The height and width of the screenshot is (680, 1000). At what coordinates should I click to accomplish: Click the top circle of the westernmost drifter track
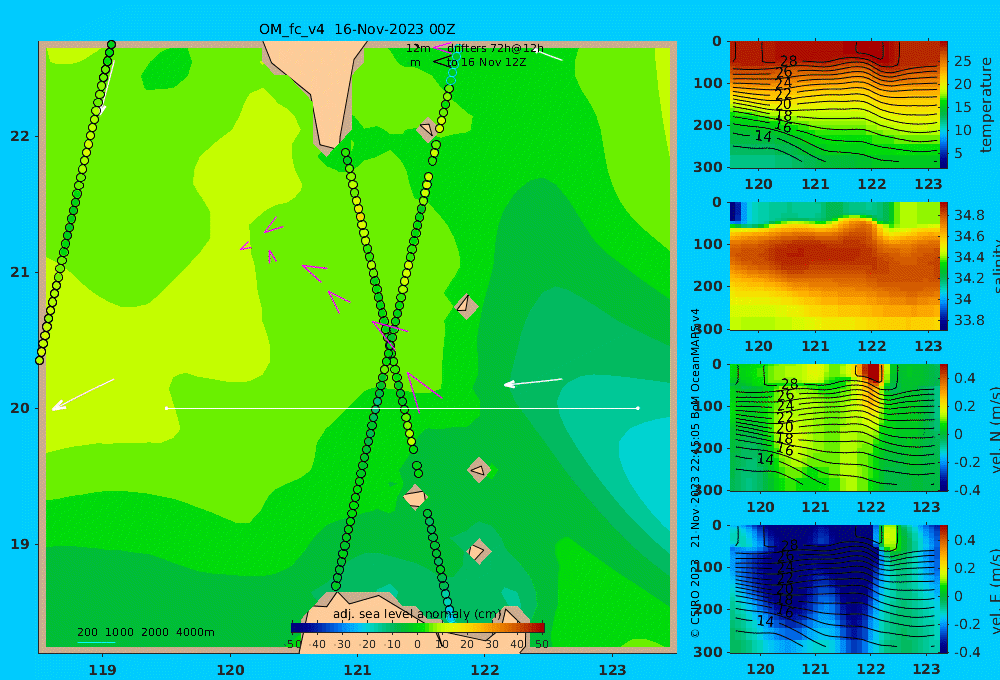pos(112,45)
